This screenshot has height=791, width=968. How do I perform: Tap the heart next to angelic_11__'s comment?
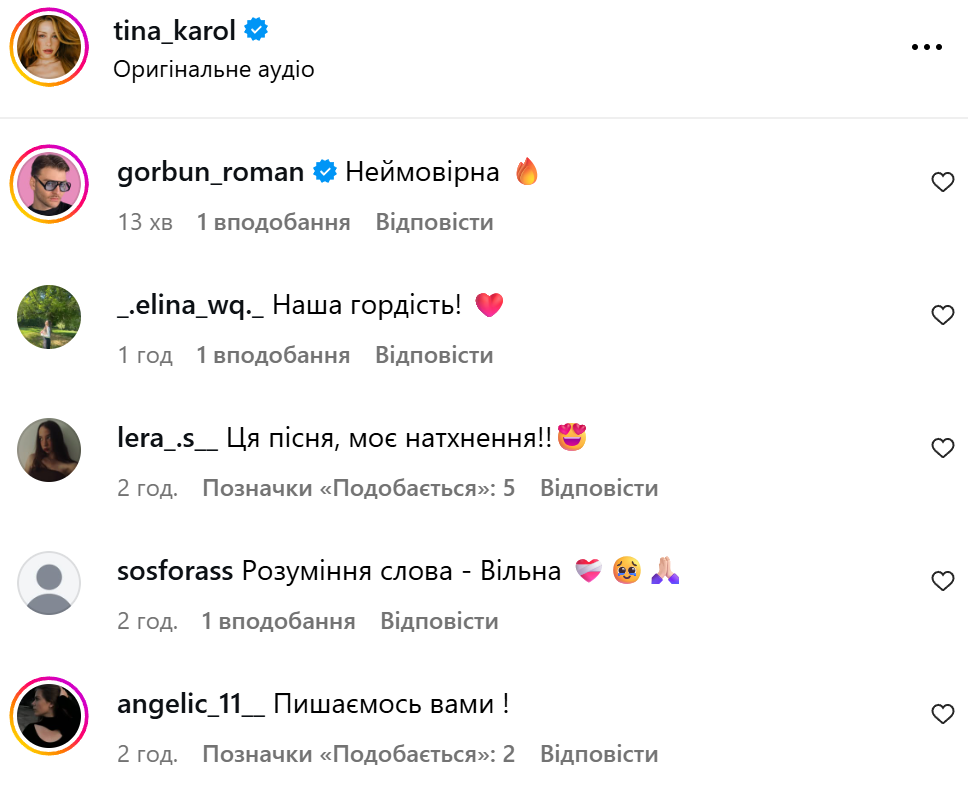coord(942,714)
